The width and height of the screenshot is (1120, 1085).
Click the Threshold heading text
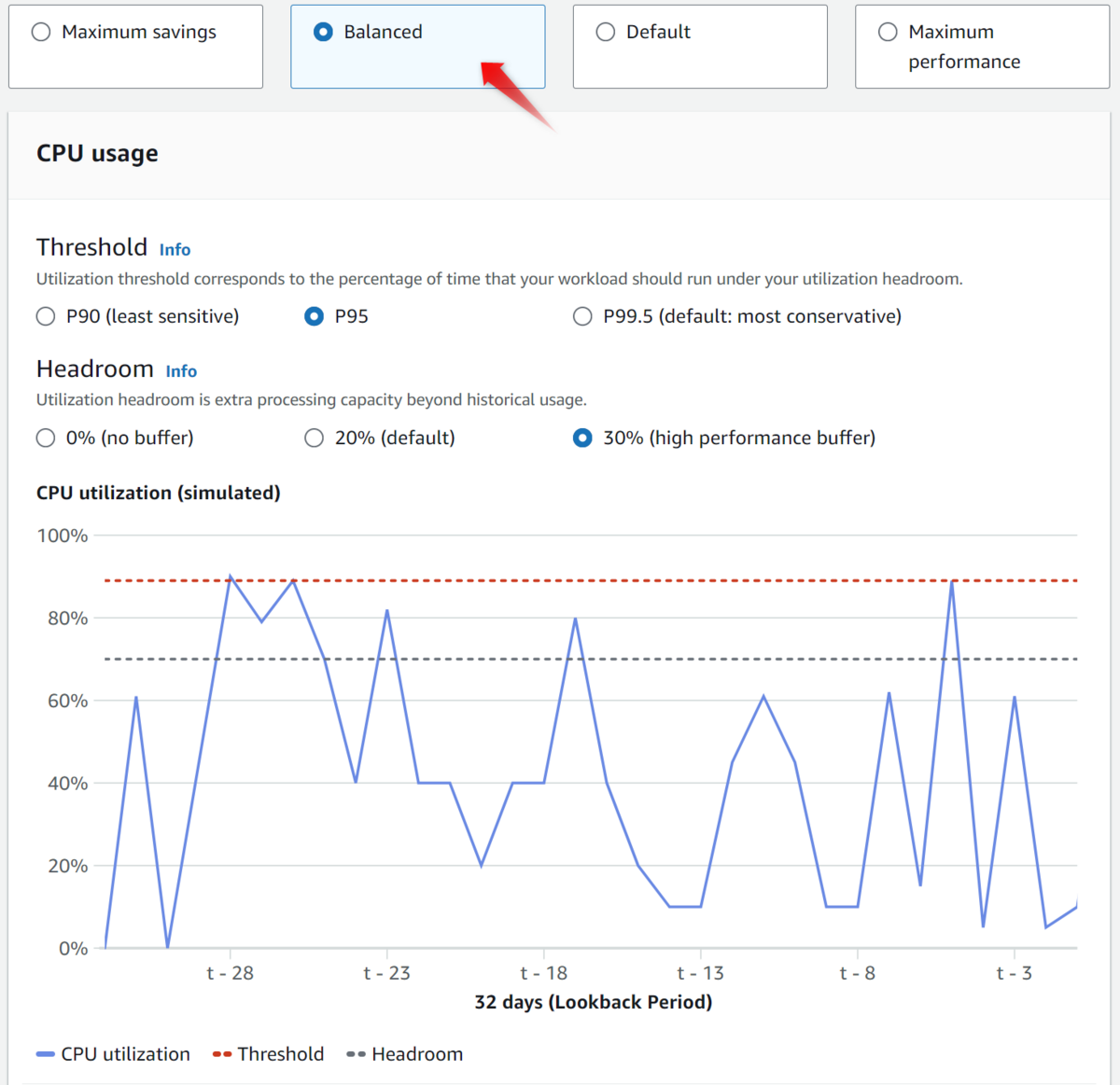[91, 247]
